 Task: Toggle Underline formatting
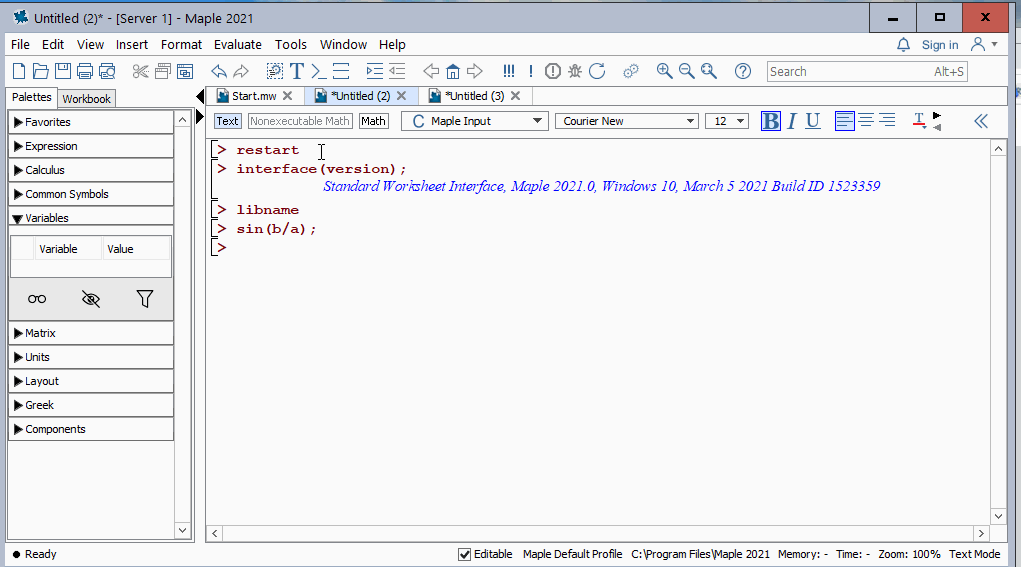(x=813, y=120)
